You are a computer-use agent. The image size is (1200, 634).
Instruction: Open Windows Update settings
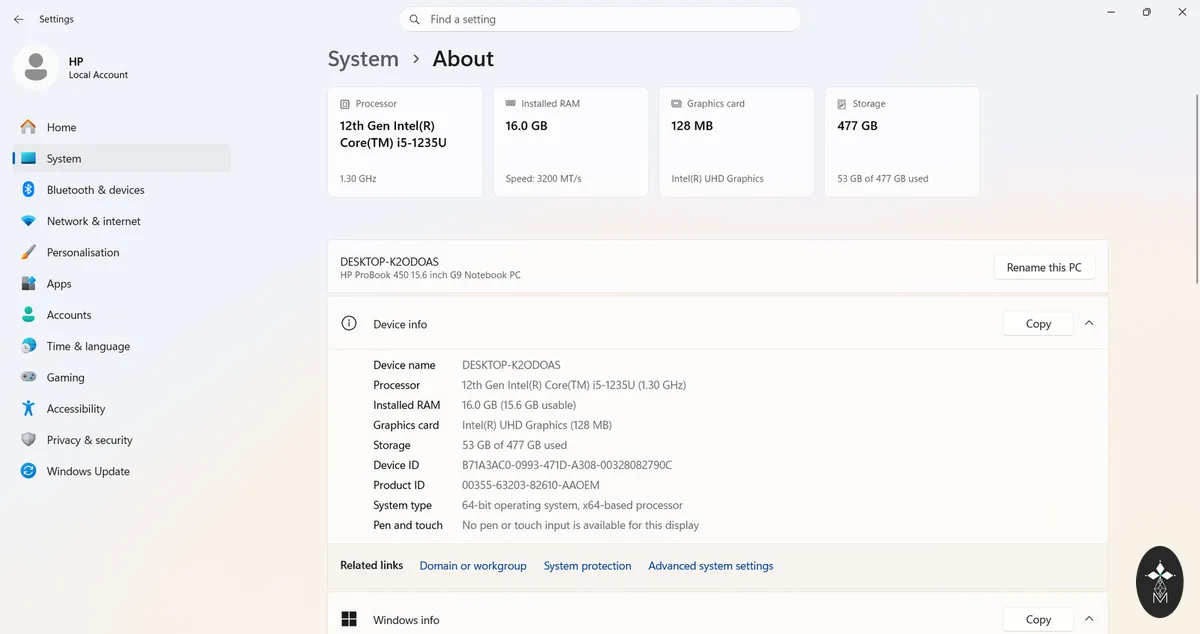[122, 471]
